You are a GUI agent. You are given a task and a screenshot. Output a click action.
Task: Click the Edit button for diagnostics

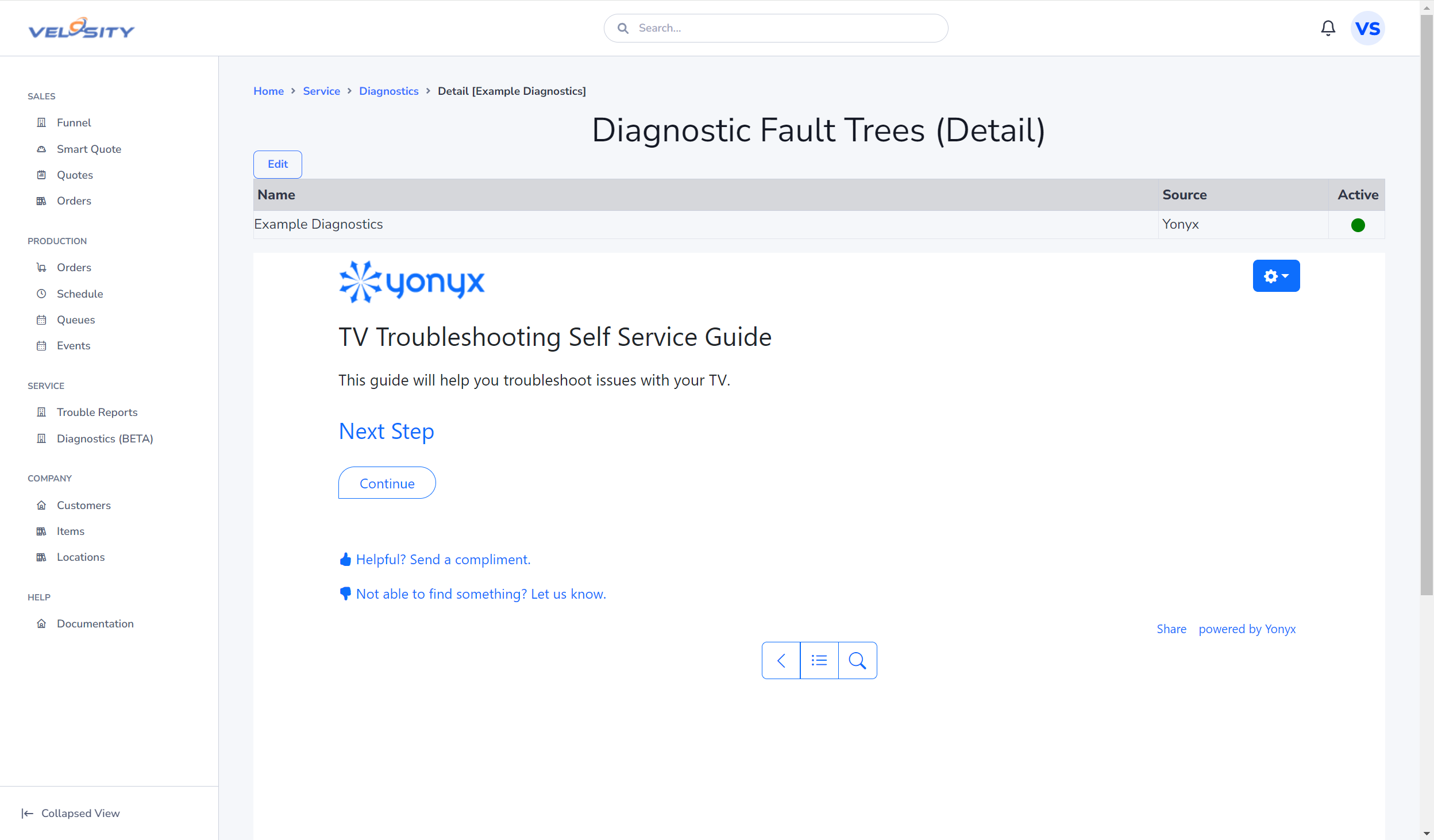(277, 164)
